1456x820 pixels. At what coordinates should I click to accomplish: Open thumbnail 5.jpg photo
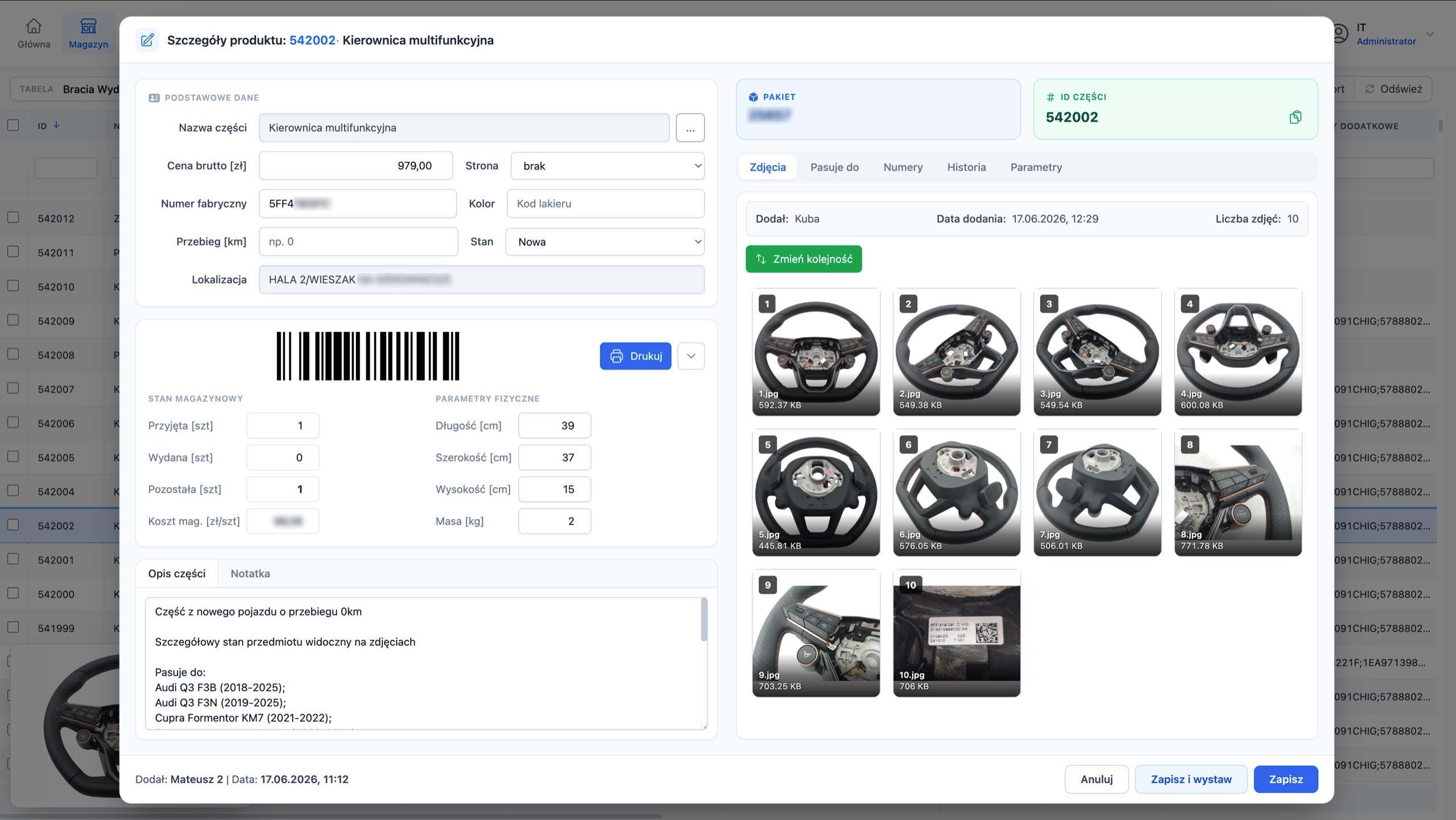pyautogui.click(x=816, y=492)
